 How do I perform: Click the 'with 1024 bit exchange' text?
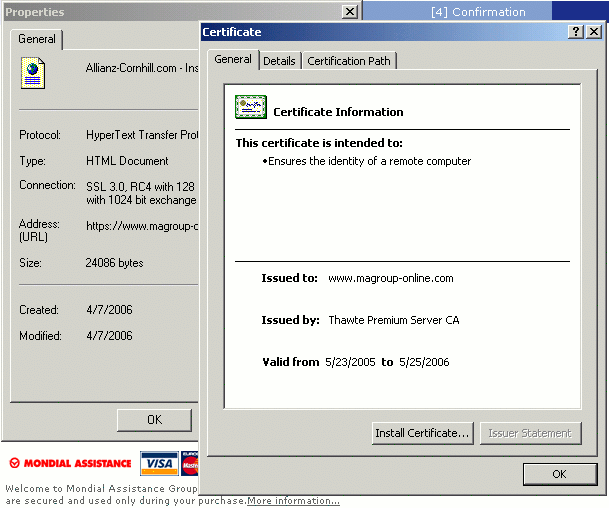[141, 200]
